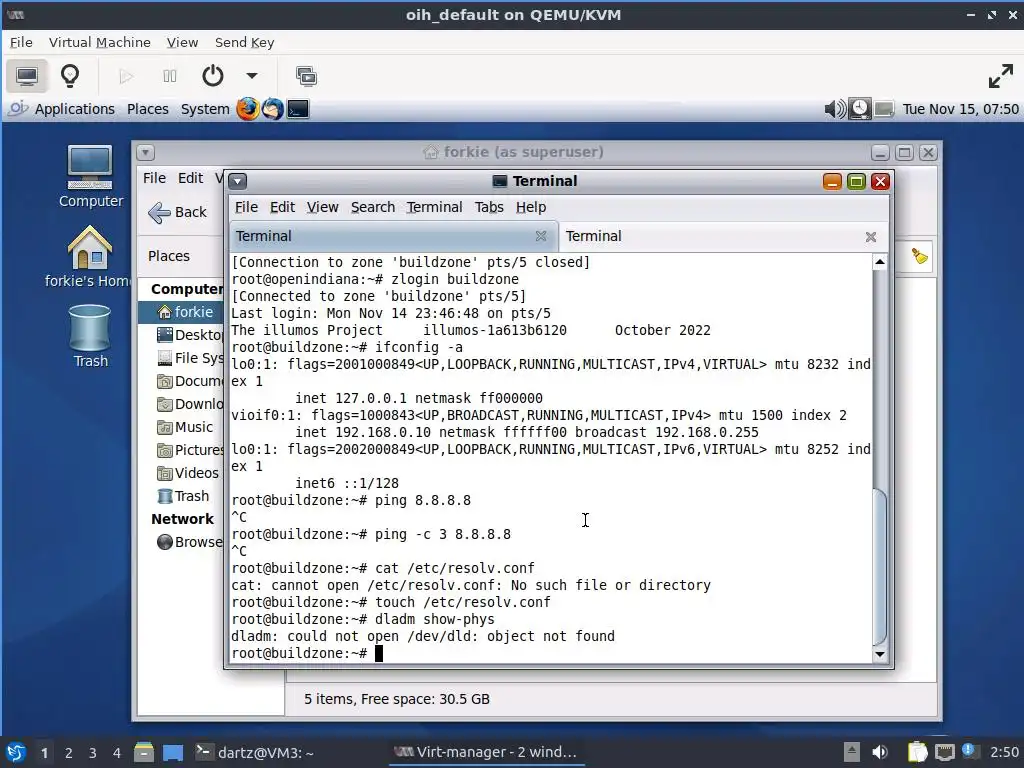Open network status icon in guest panel
This screenshot has height=768, width=1024.
884,109
